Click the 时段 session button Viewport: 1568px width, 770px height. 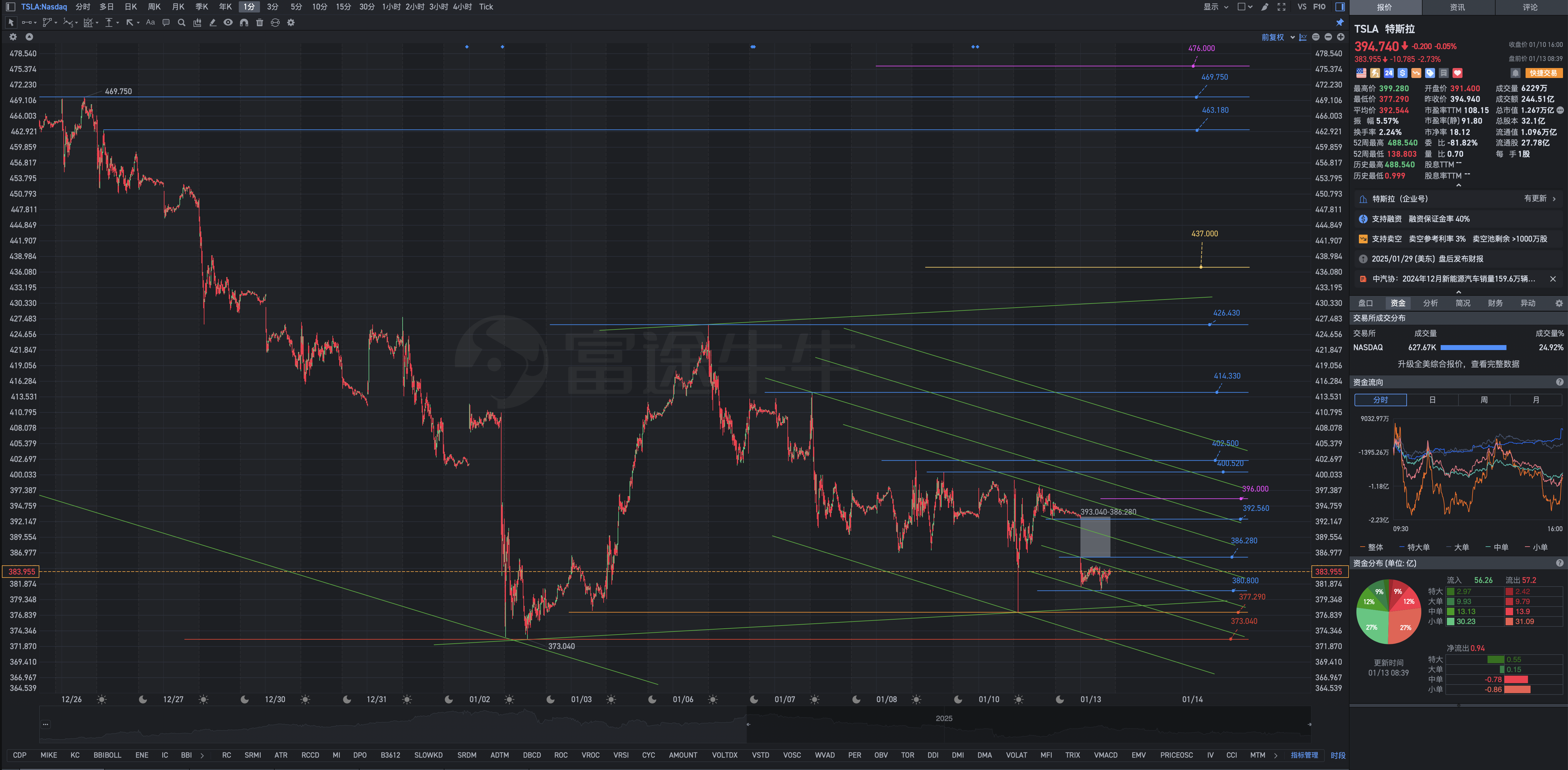1338,755
